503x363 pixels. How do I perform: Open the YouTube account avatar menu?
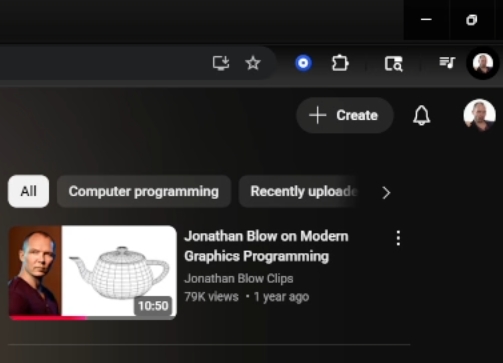(480, 115)
